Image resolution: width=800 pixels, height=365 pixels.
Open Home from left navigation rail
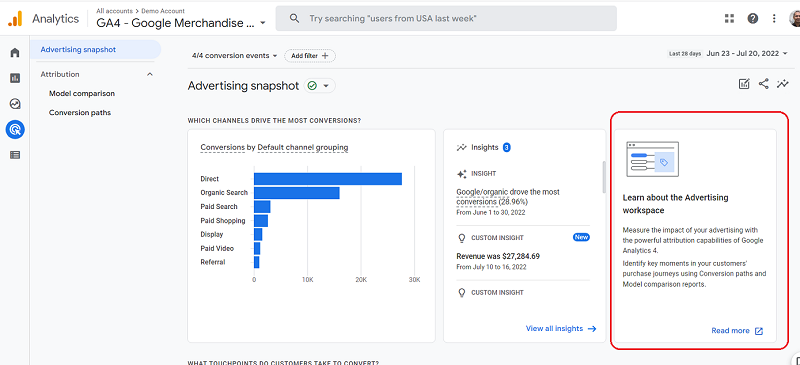click(15, 52)
